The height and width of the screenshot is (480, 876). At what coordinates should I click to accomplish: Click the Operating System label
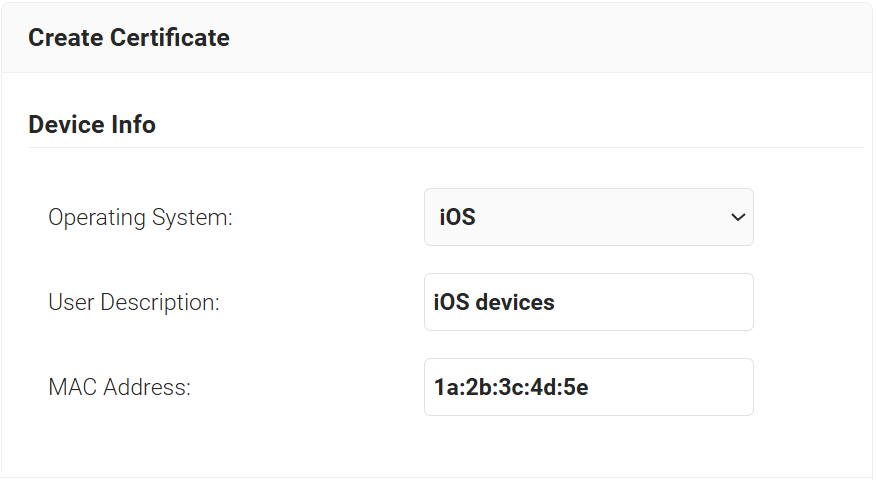tap(140, 217)
